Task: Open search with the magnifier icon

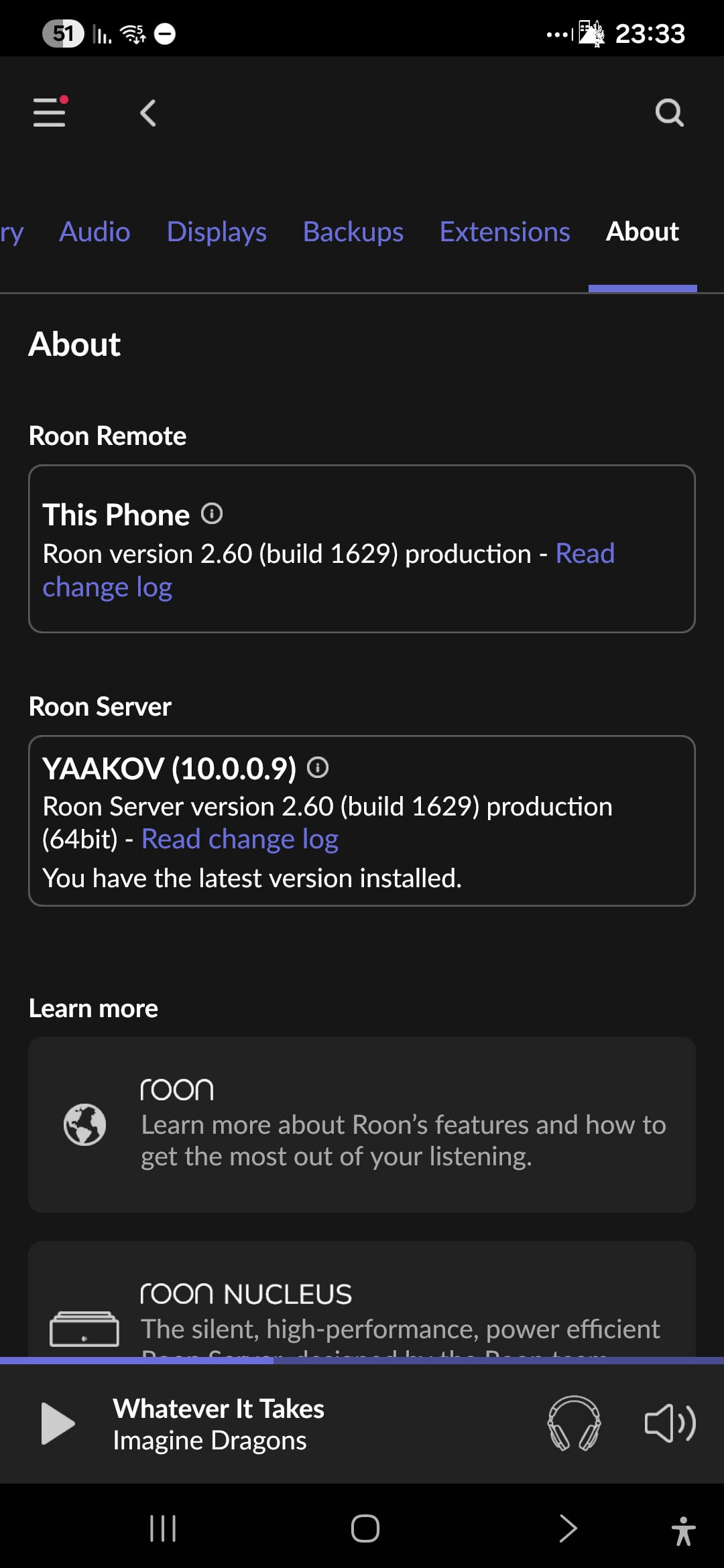Action: (668, 113)
